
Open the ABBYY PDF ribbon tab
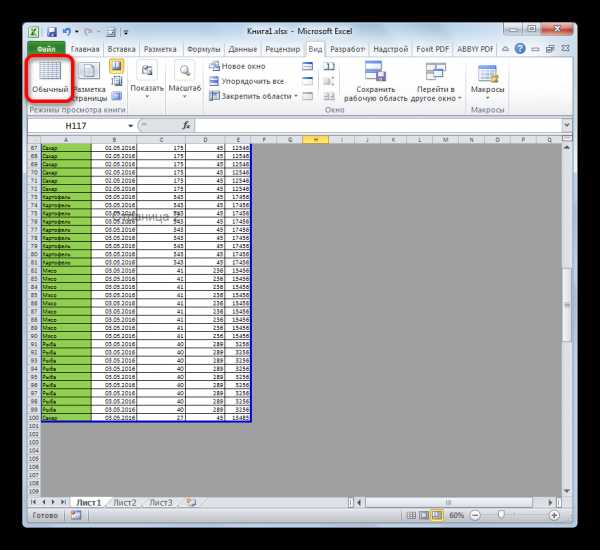[475, 49]
